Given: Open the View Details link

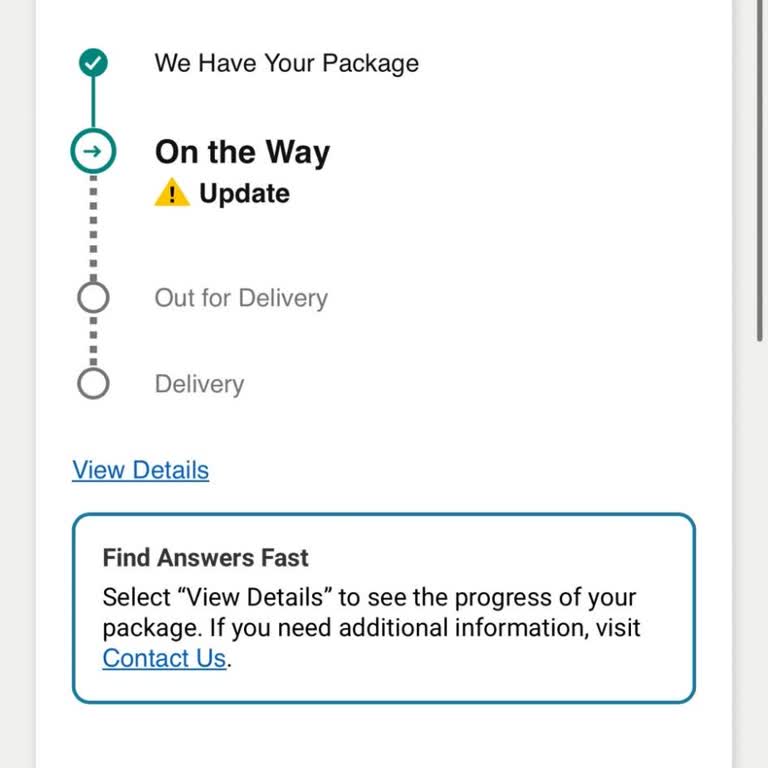Looking at the screenshot, I should click(x=140, y=470).
